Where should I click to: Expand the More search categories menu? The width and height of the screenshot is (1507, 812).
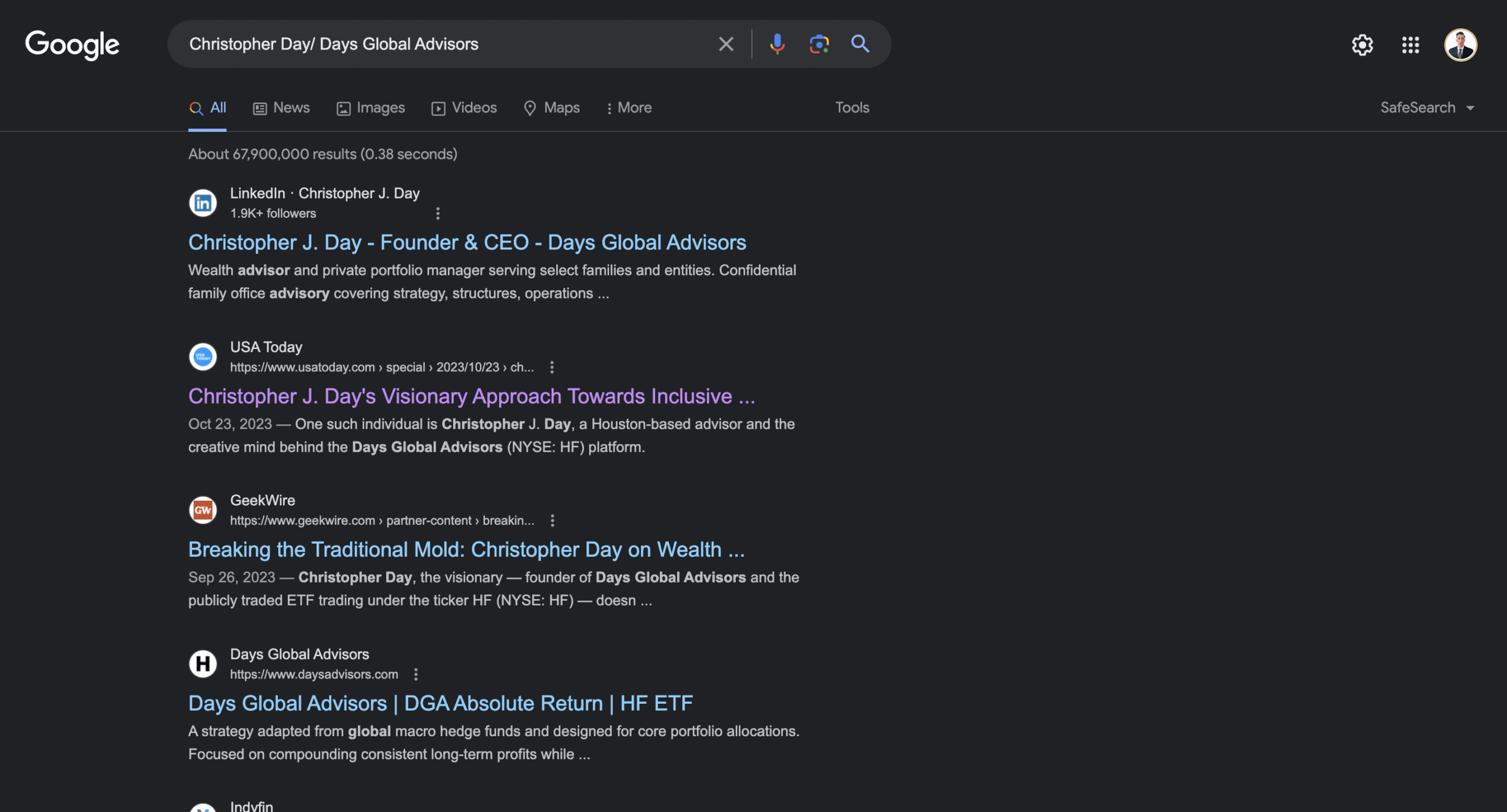click(629, 108)
